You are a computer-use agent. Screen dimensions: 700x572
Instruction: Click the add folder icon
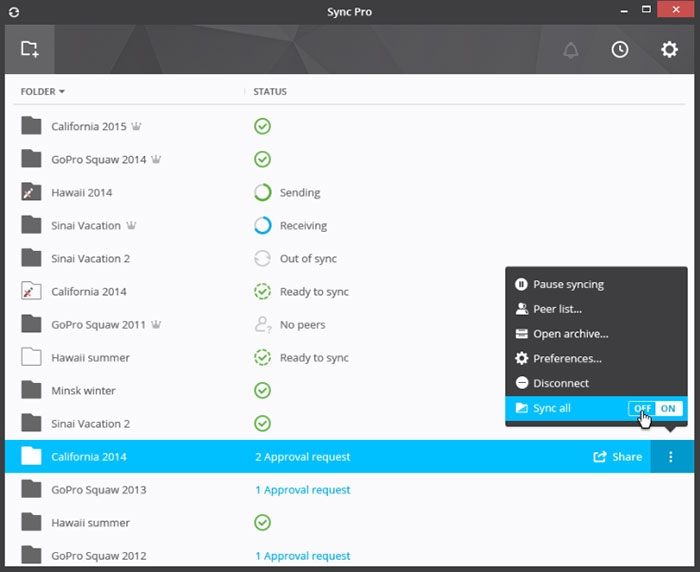(29, 49)
